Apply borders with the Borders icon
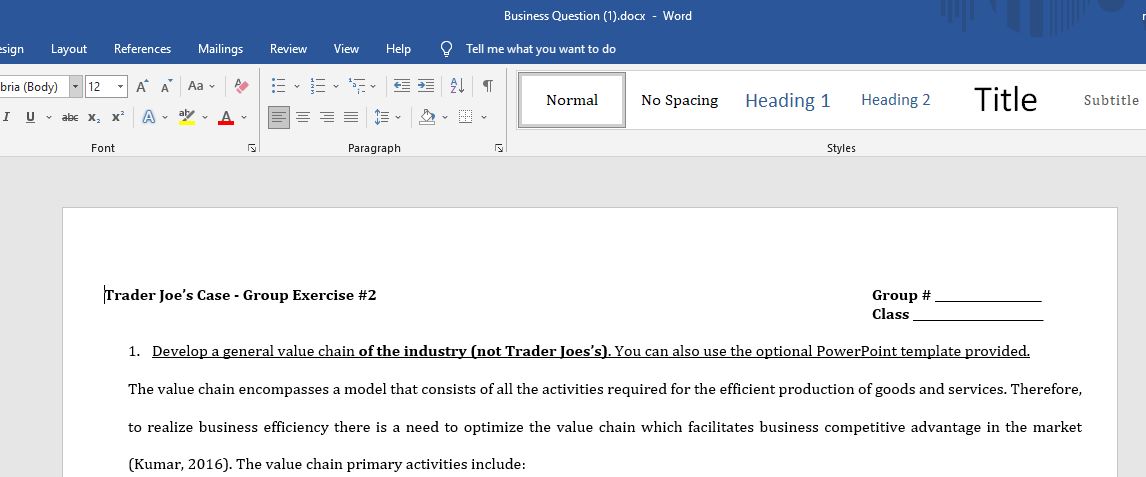The height and width of the screenshot is (477, 1146). [x=466, y=117]
